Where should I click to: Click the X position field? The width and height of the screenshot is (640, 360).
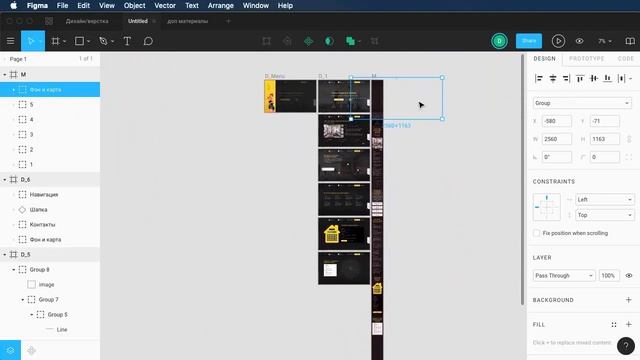pyautogui.click(x=556, y=121)
